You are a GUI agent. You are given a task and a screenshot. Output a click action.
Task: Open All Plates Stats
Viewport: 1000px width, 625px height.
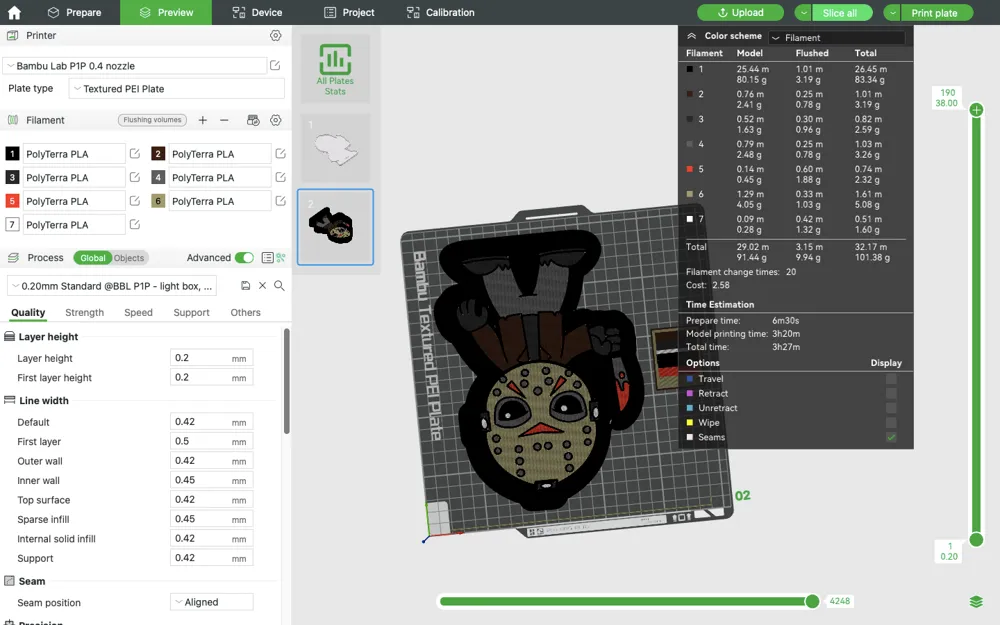pyautogui.click(x=335, y=70)
